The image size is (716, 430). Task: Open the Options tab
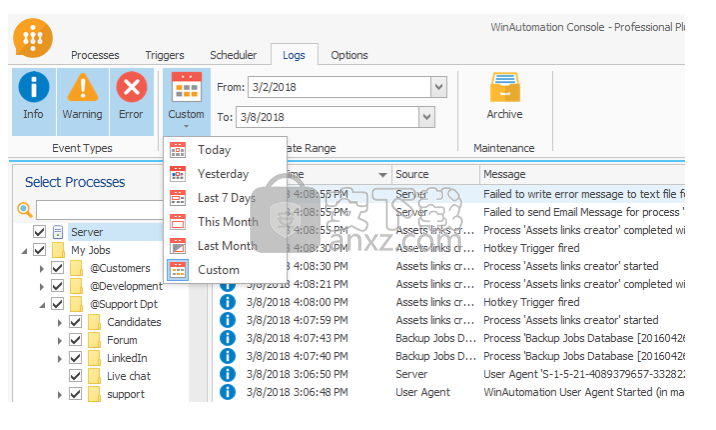349,55
